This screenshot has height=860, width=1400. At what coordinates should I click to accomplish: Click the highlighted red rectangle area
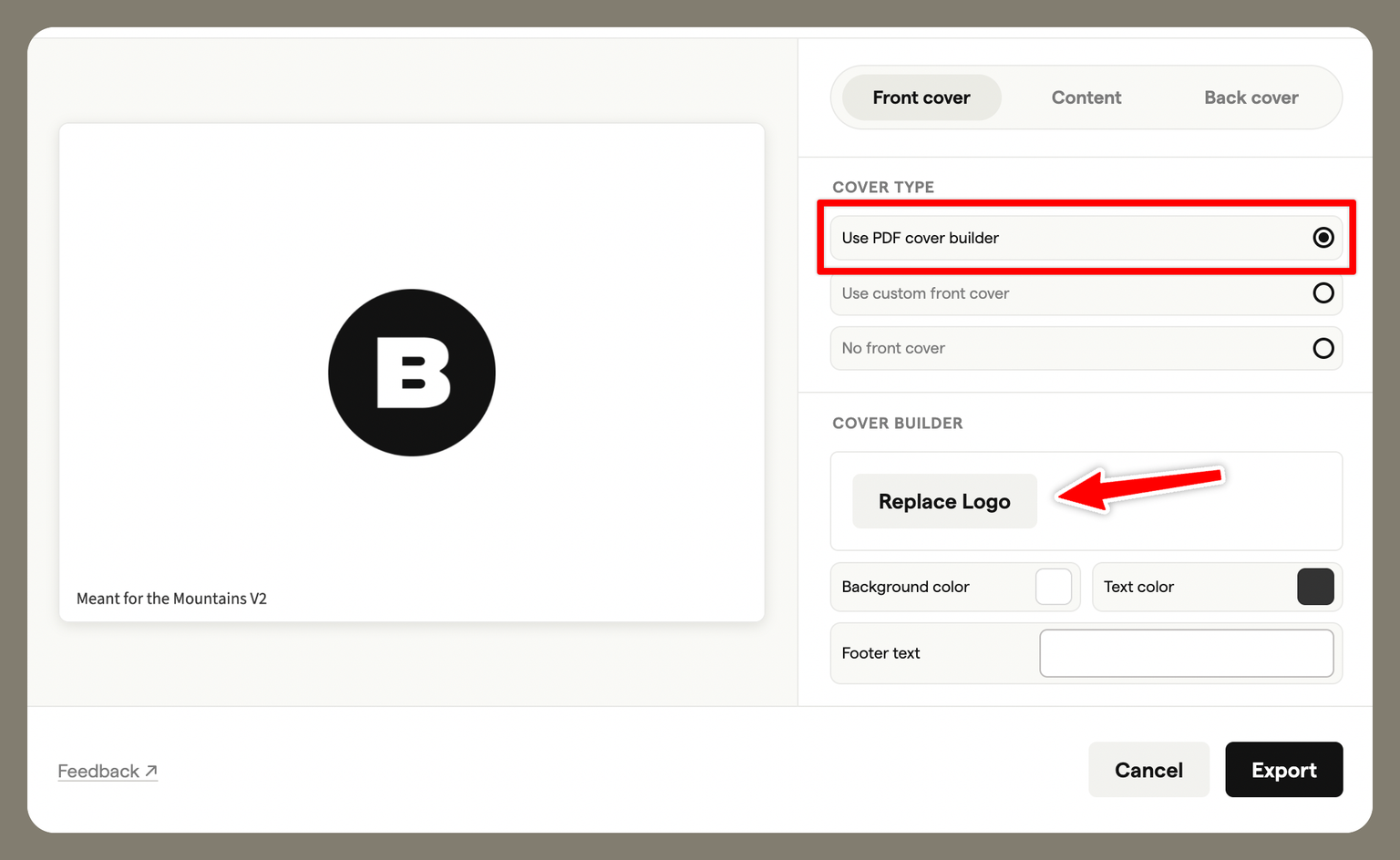click(1086, 238)
